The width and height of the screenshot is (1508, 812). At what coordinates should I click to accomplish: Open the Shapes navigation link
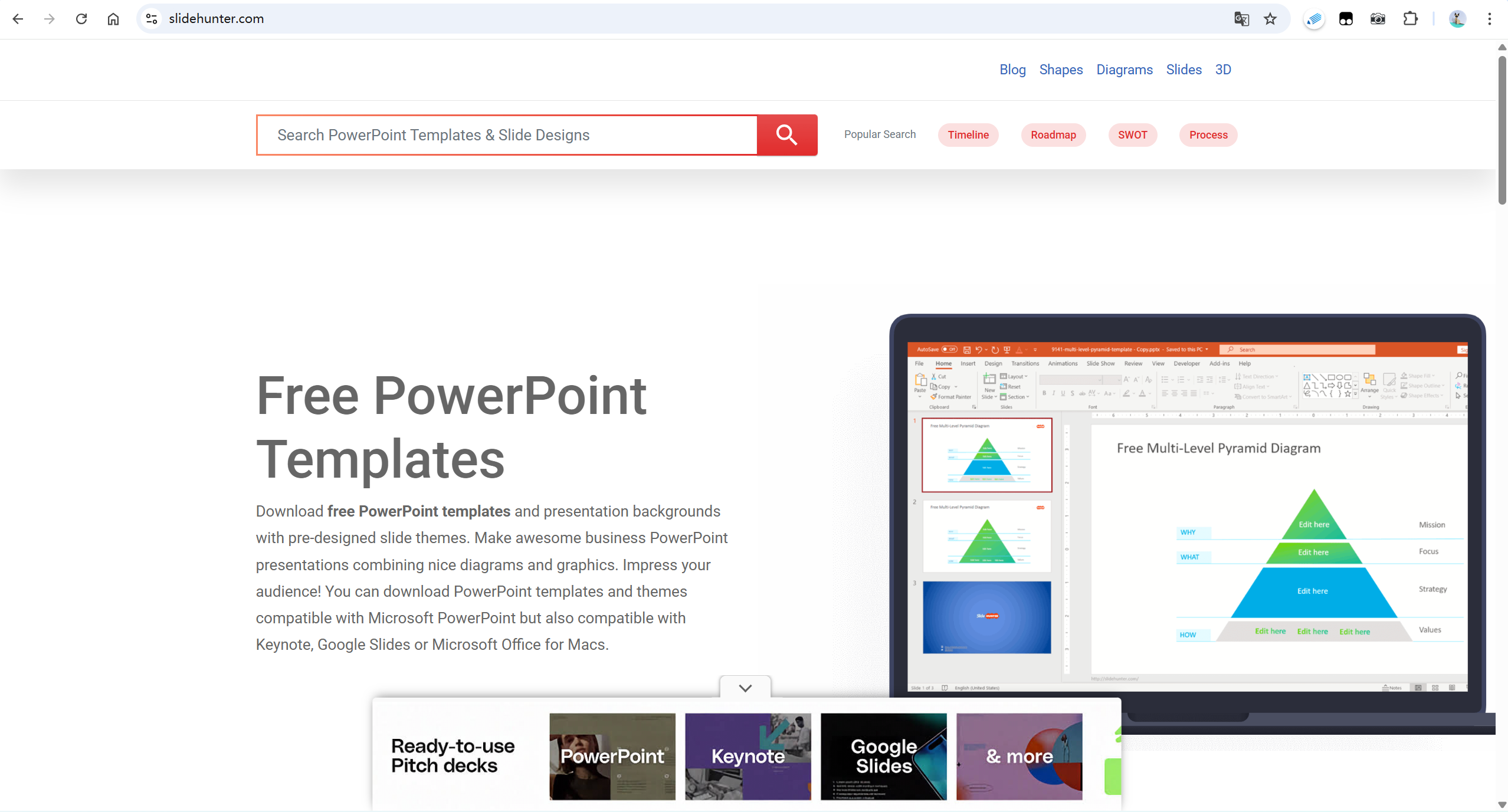click(x=1061, y=70)
